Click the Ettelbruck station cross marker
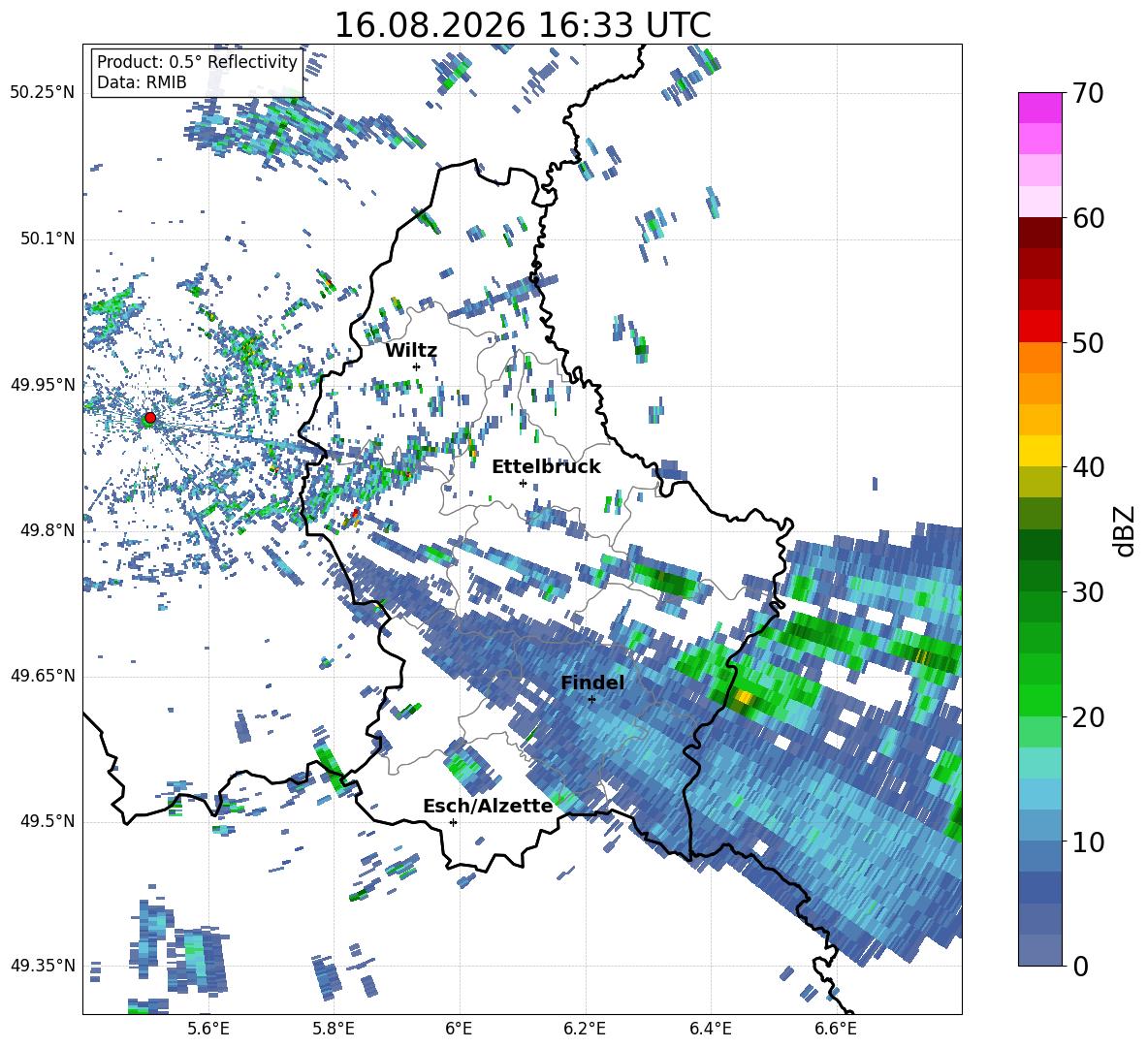The image size is (1148, 1048). coord(523,483)
